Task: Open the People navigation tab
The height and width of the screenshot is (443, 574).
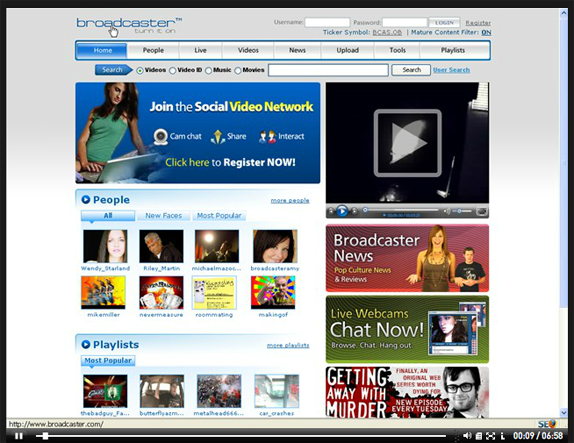Action: pos(153,51)
